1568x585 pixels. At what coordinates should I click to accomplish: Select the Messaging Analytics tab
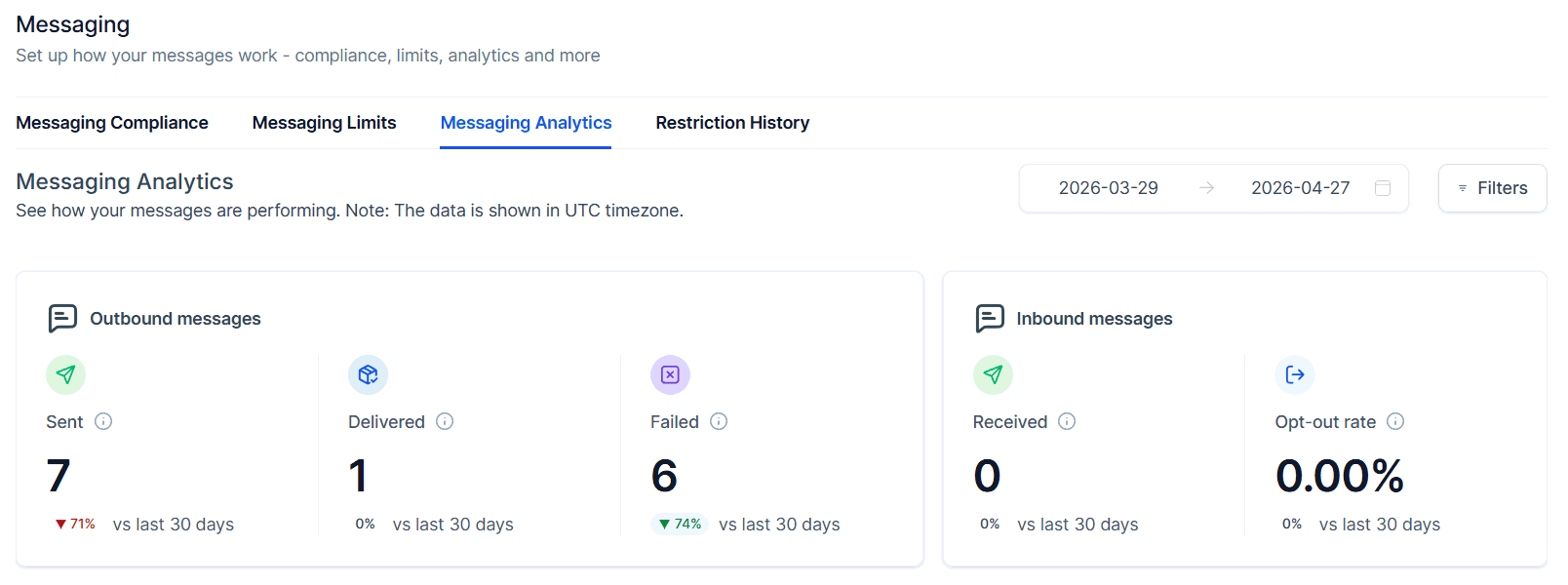point(526,123)
